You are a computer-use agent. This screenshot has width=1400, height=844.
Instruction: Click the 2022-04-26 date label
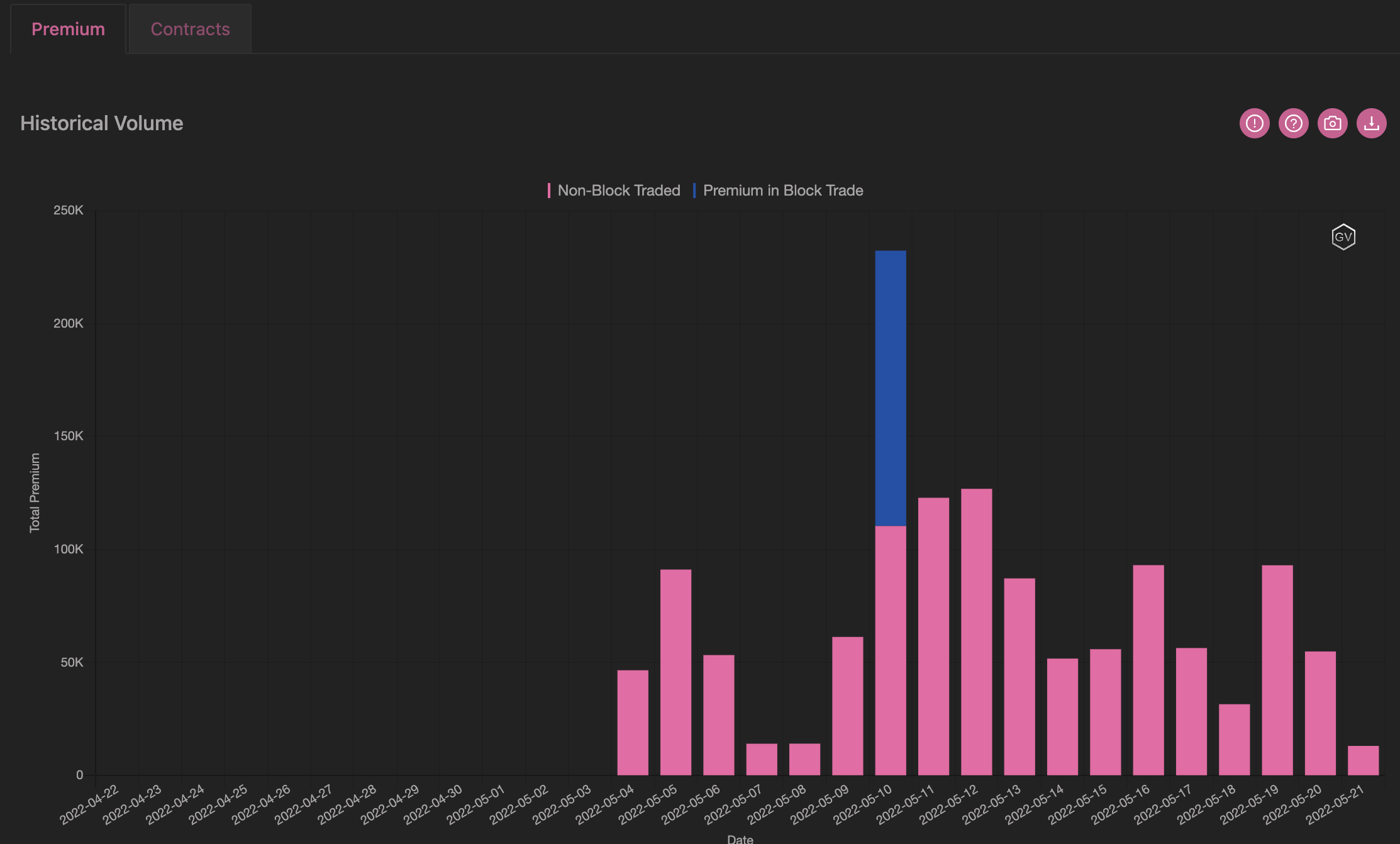(261, 804)
